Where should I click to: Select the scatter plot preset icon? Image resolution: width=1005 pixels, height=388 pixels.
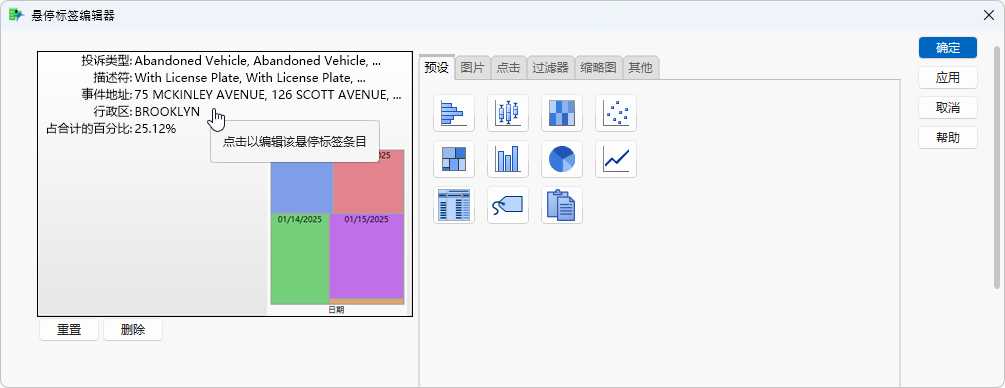615,113
